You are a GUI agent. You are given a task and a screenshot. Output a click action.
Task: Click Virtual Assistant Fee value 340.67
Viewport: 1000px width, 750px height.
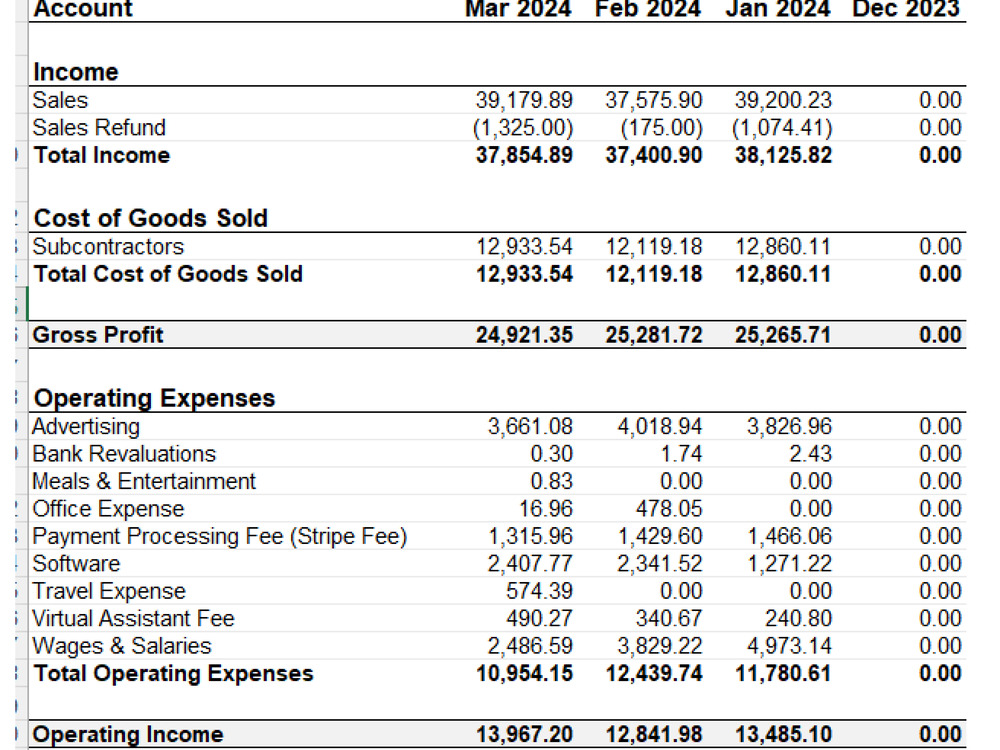point(669,618)
